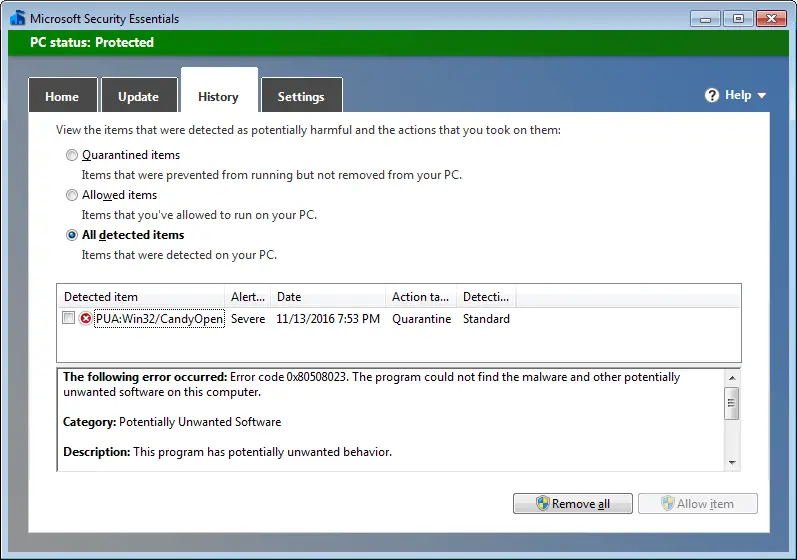The image size is (797, 560).
Task: Click the Action taken column header
Action: tap(421, 297)
